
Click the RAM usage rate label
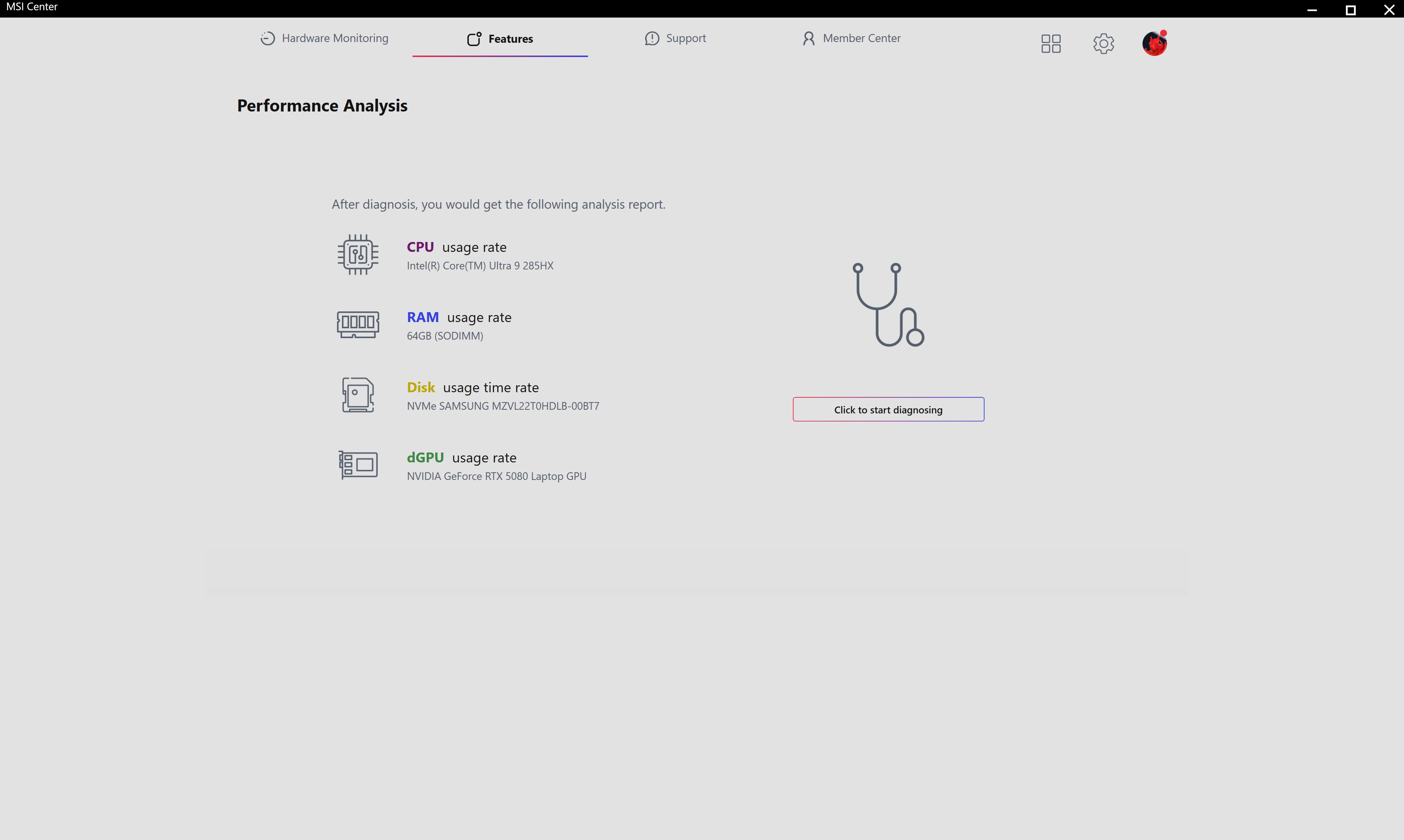click(459, 318)
